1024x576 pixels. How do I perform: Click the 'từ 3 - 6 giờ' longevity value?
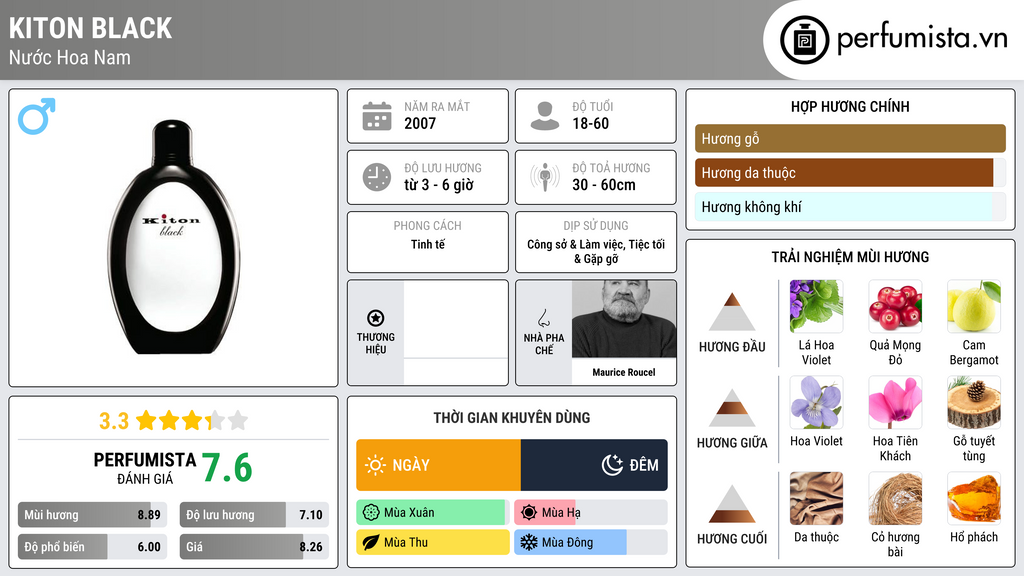point(439,185)
